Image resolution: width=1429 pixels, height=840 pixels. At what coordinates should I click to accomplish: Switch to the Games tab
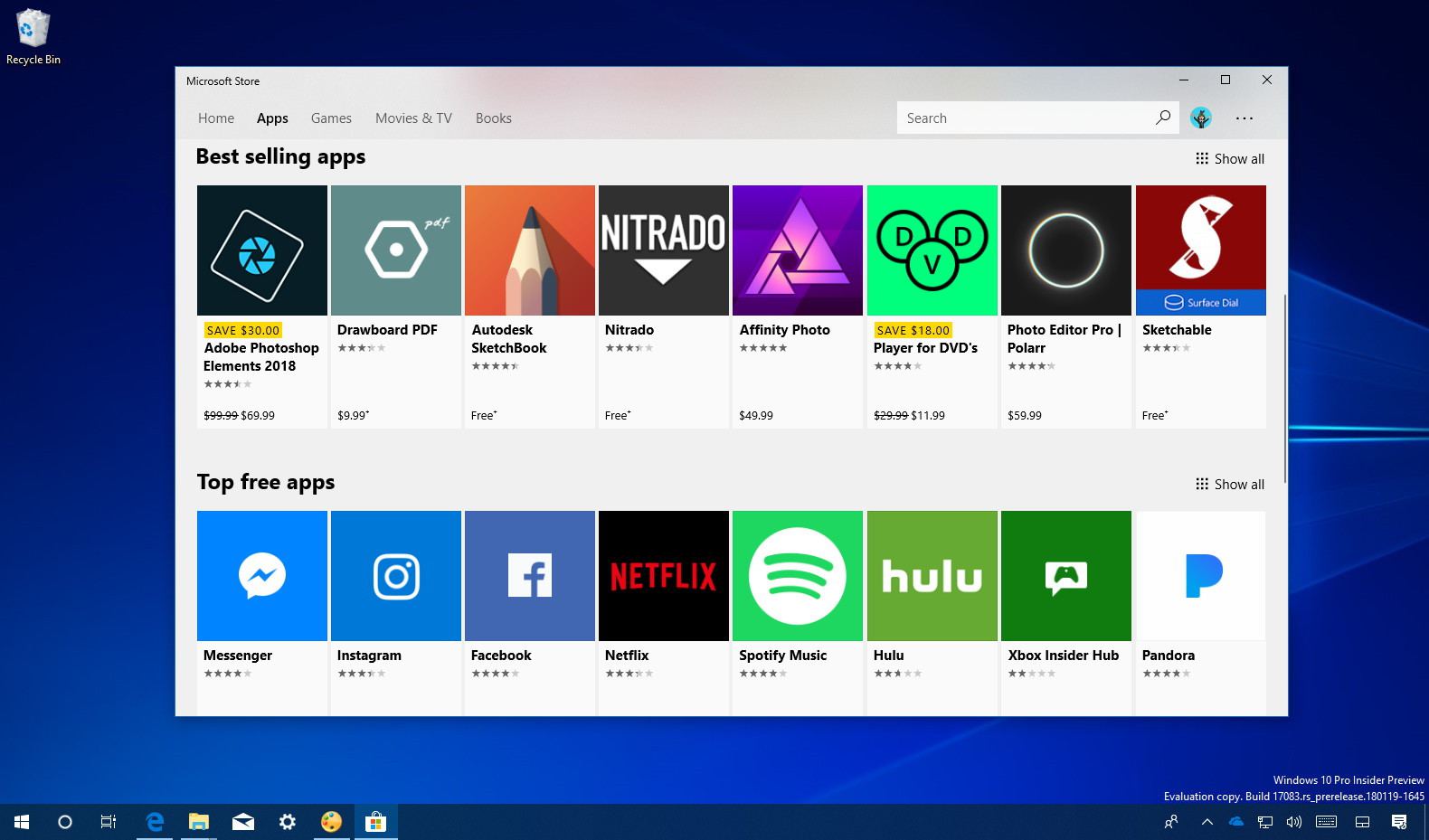coord(331,118)
